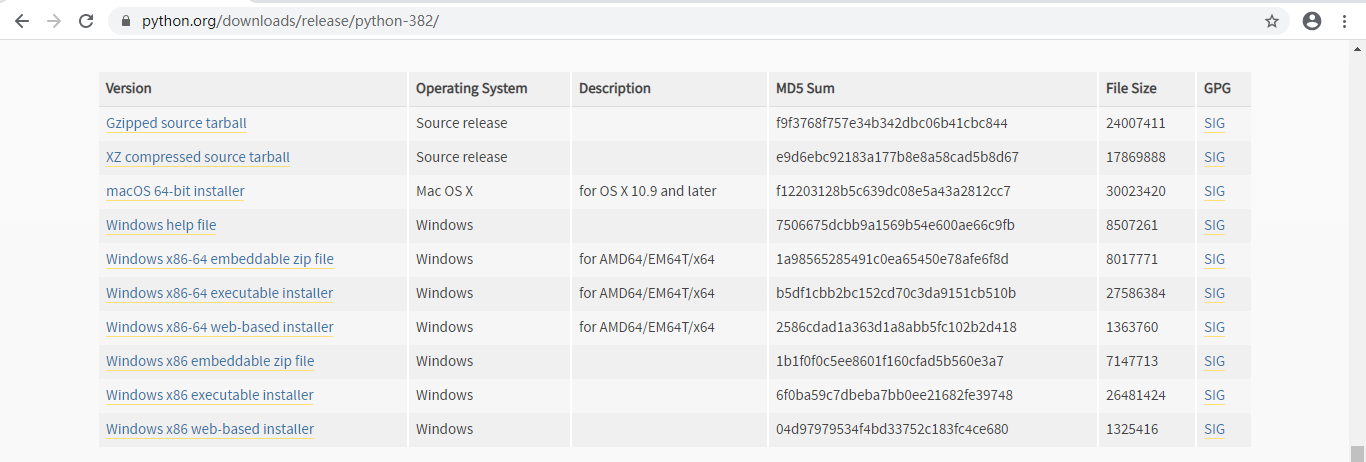1366x462 pixels.
Task: Download the XZ compressed source tarball
Action: coord(198,157)
